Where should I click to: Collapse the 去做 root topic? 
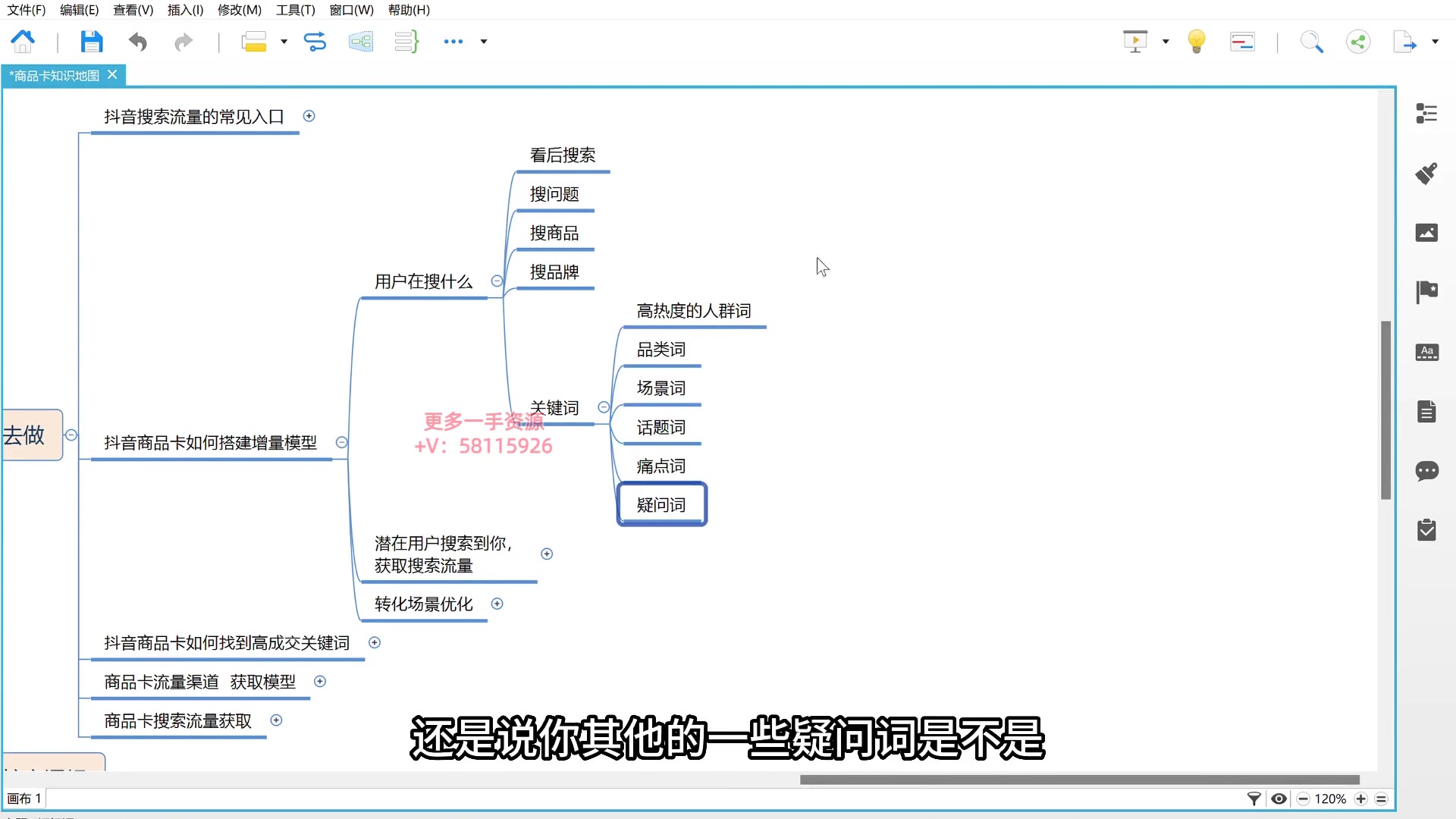(x=71, y=435)
